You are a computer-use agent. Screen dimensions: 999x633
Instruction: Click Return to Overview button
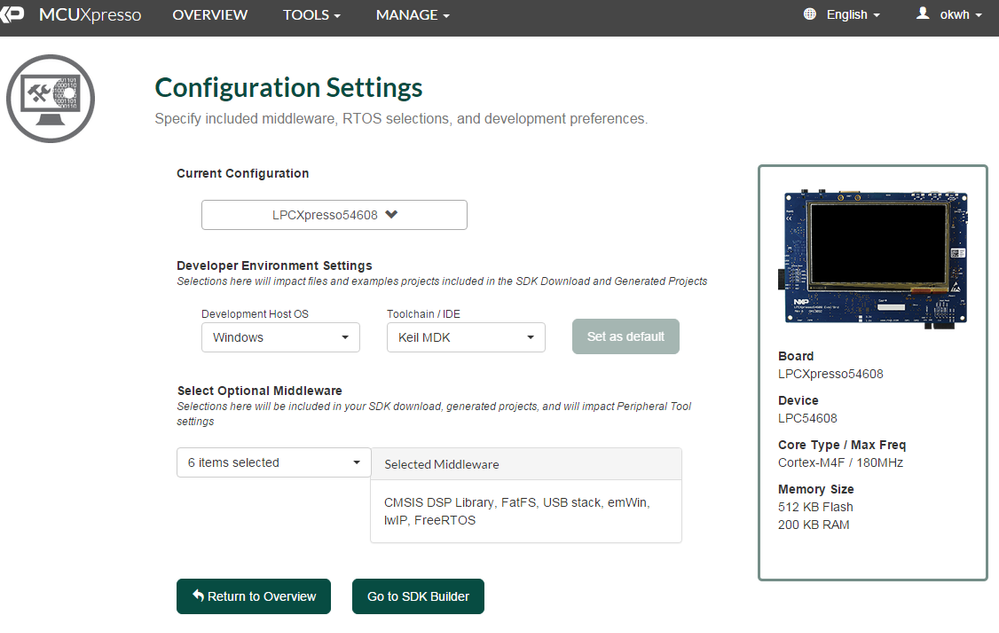coord(254,597)
